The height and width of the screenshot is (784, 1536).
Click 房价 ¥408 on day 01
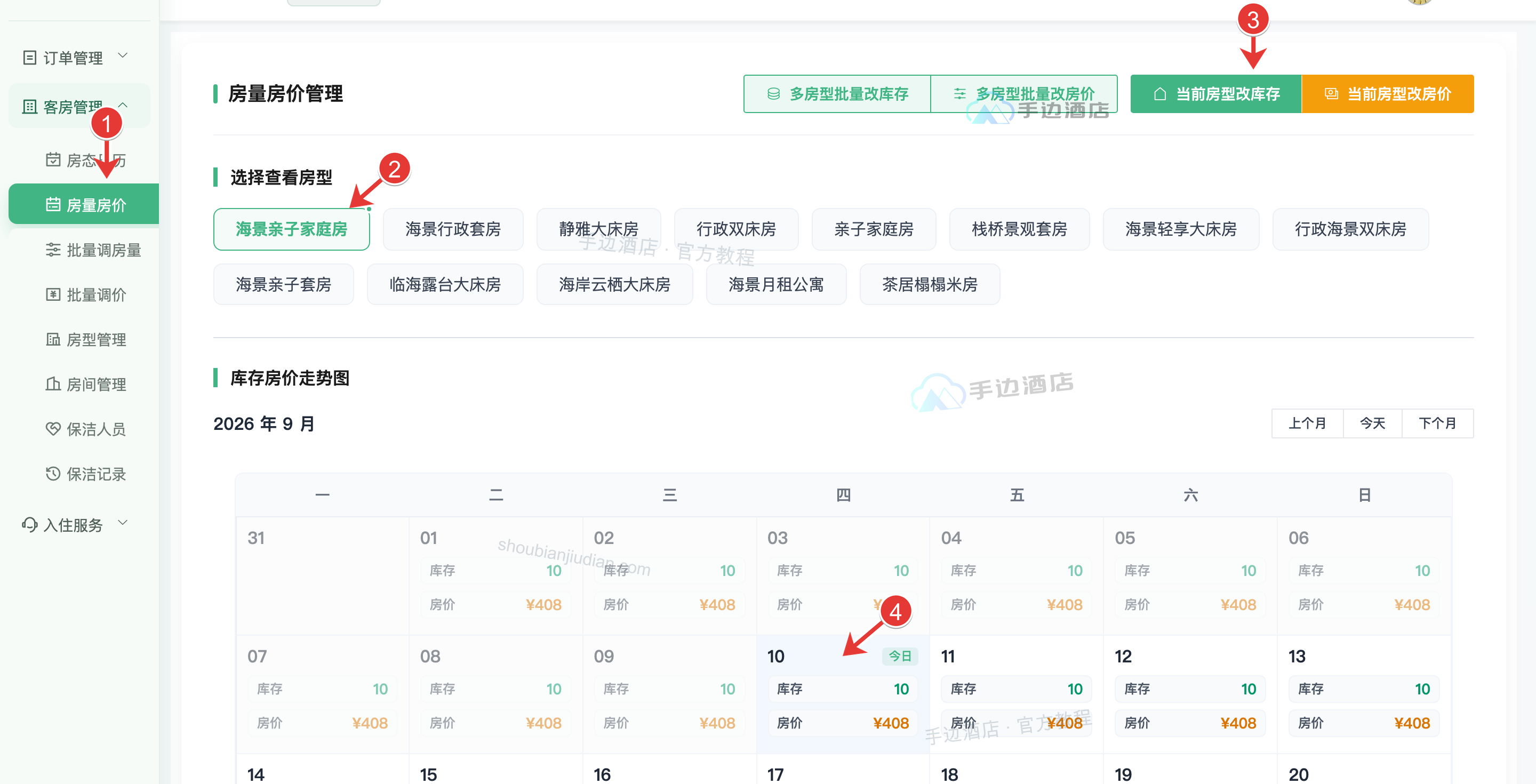tap(495, 605)
